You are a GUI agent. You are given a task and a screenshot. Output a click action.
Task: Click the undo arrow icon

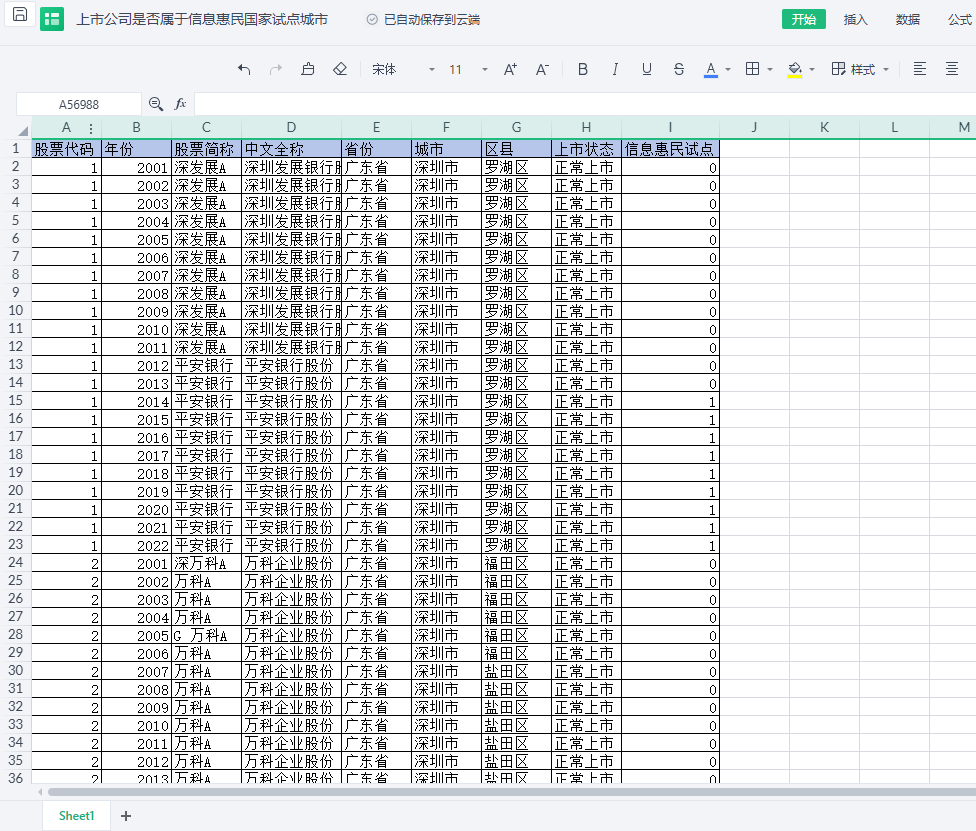tap(244, 69)
